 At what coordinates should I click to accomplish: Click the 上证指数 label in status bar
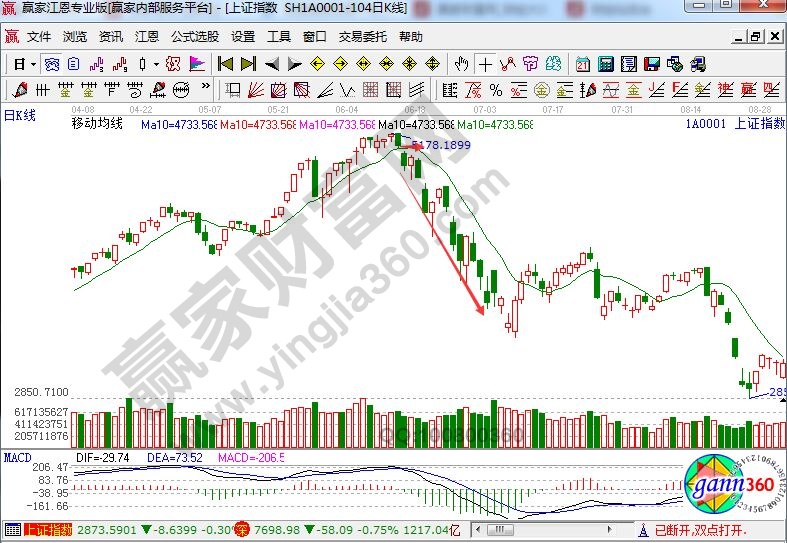coord(47,529)
